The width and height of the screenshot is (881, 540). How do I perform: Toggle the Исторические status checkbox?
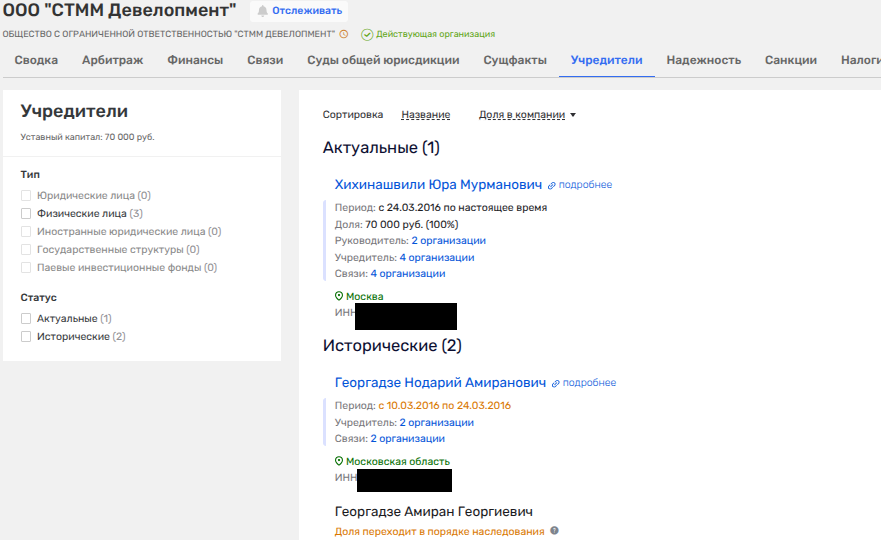pyautogui.click(x=27, y=337)
